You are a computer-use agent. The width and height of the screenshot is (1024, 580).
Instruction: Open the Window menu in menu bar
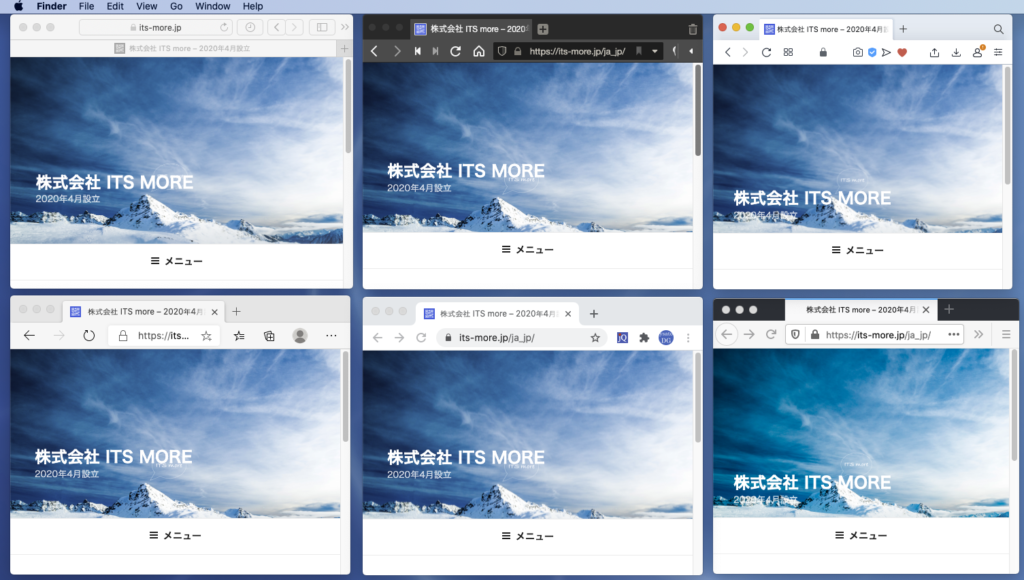[212, 6]
